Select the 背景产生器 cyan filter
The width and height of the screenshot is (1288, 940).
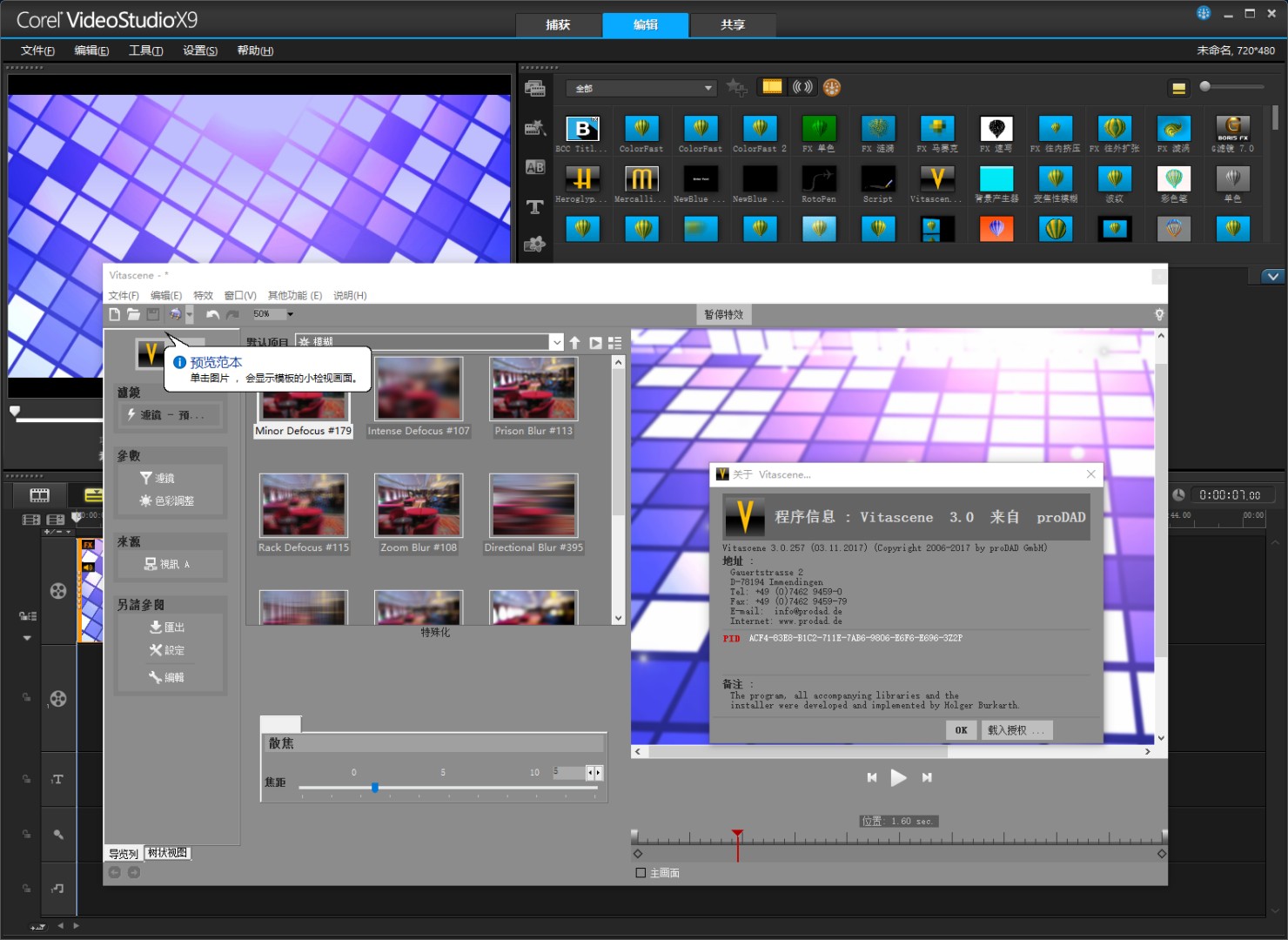pos(996,178)
